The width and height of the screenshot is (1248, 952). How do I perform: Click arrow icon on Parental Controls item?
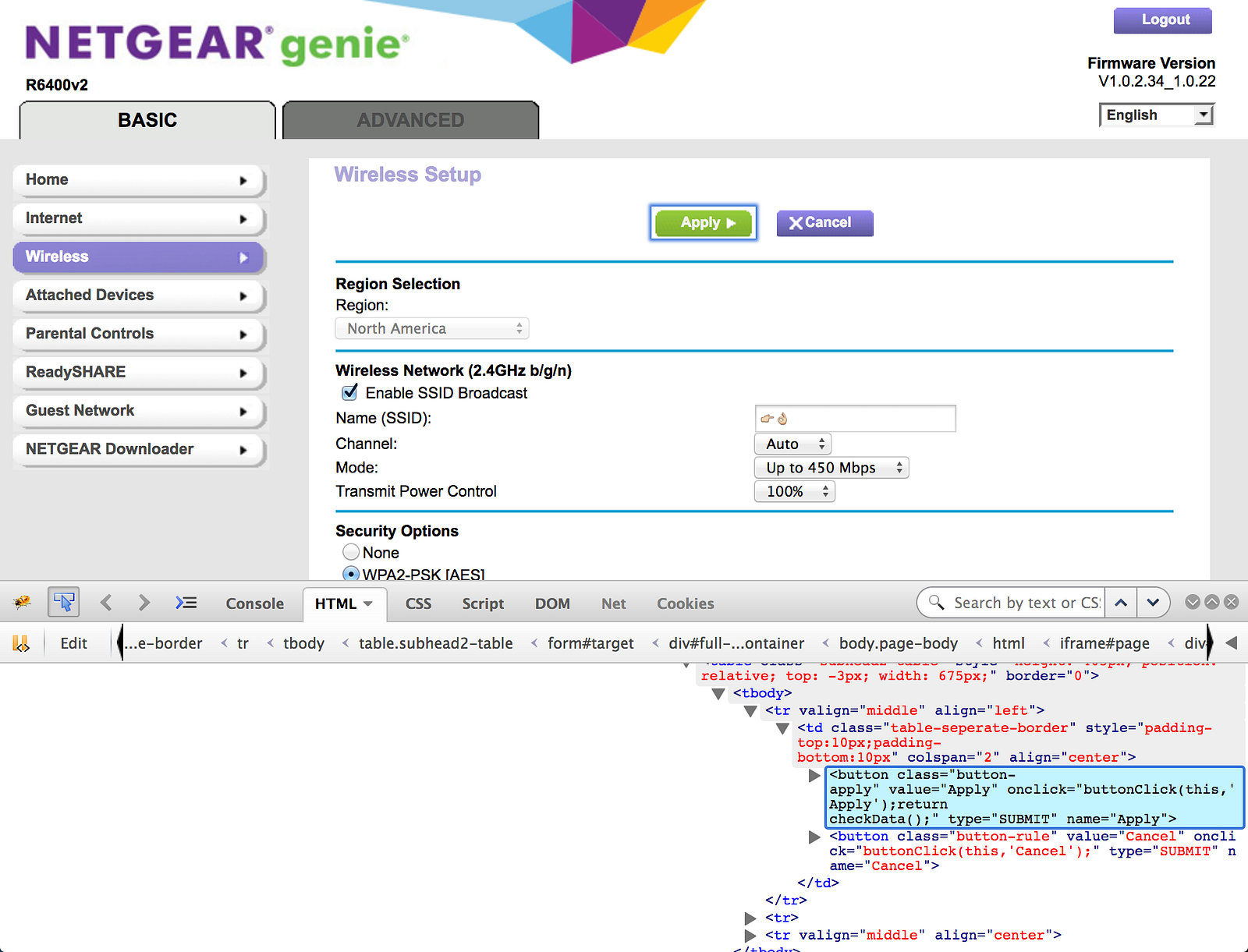[x=243, y=334]
